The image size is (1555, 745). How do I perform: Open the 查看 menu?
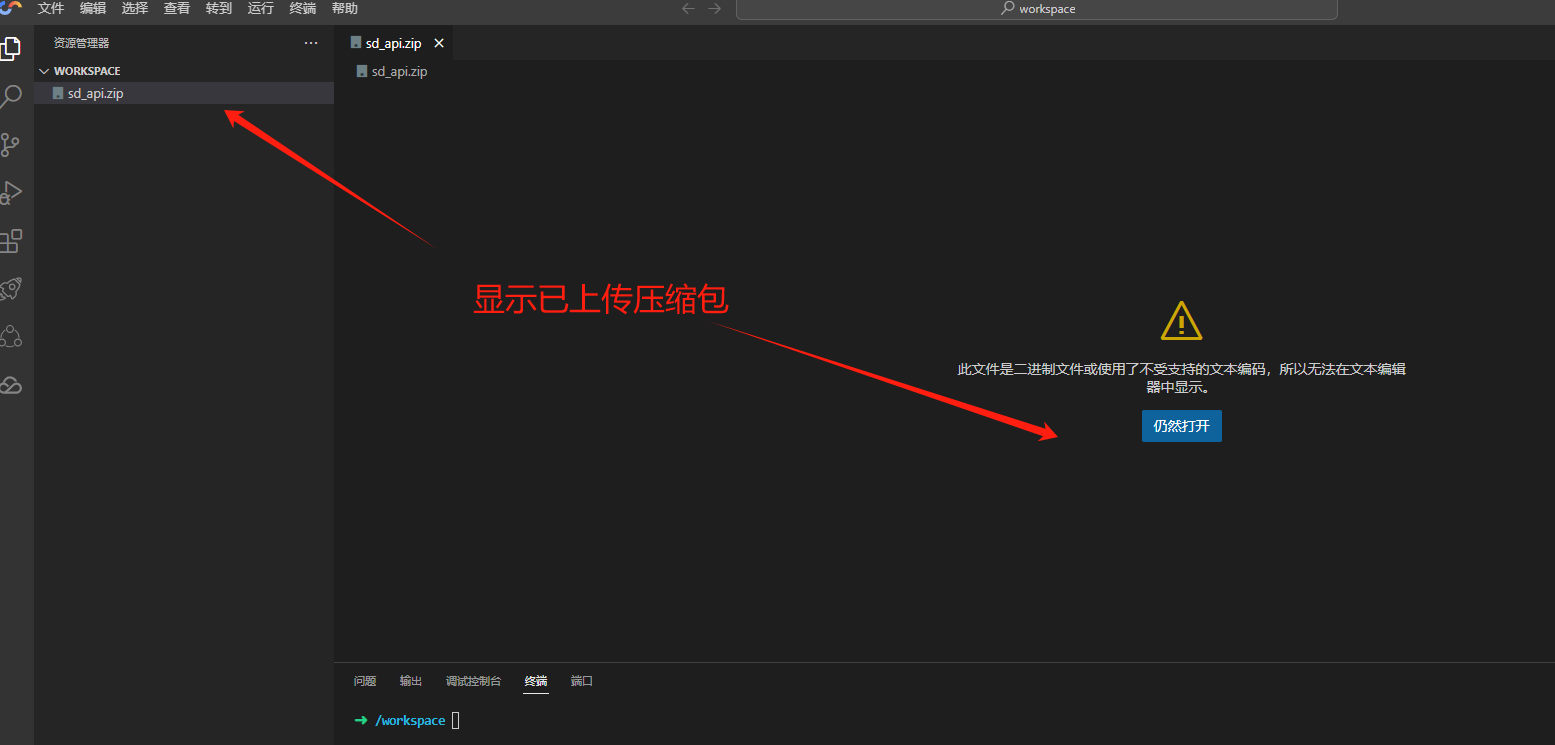(x=177, y=8)
